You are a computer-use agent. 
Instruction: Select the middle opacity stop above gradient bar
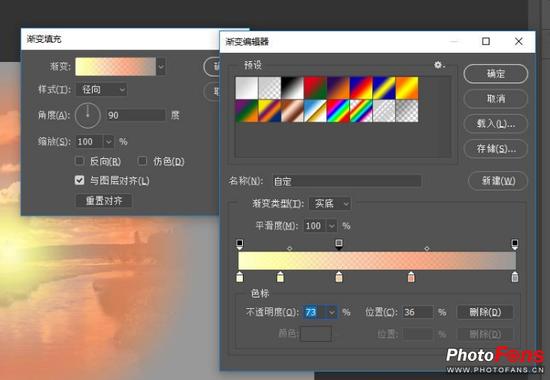point(339,244)
